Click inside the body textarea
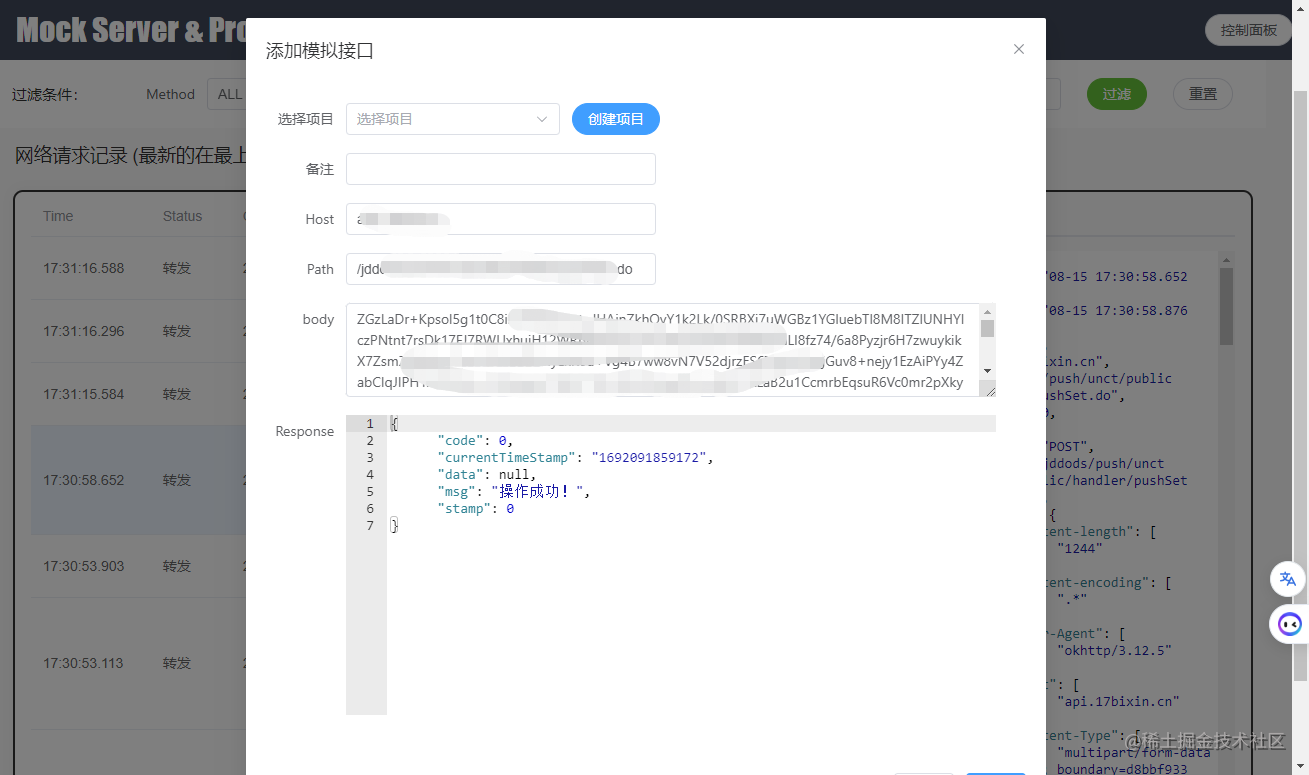This screenshot has width=1309, height=775. tap(663, 350)
